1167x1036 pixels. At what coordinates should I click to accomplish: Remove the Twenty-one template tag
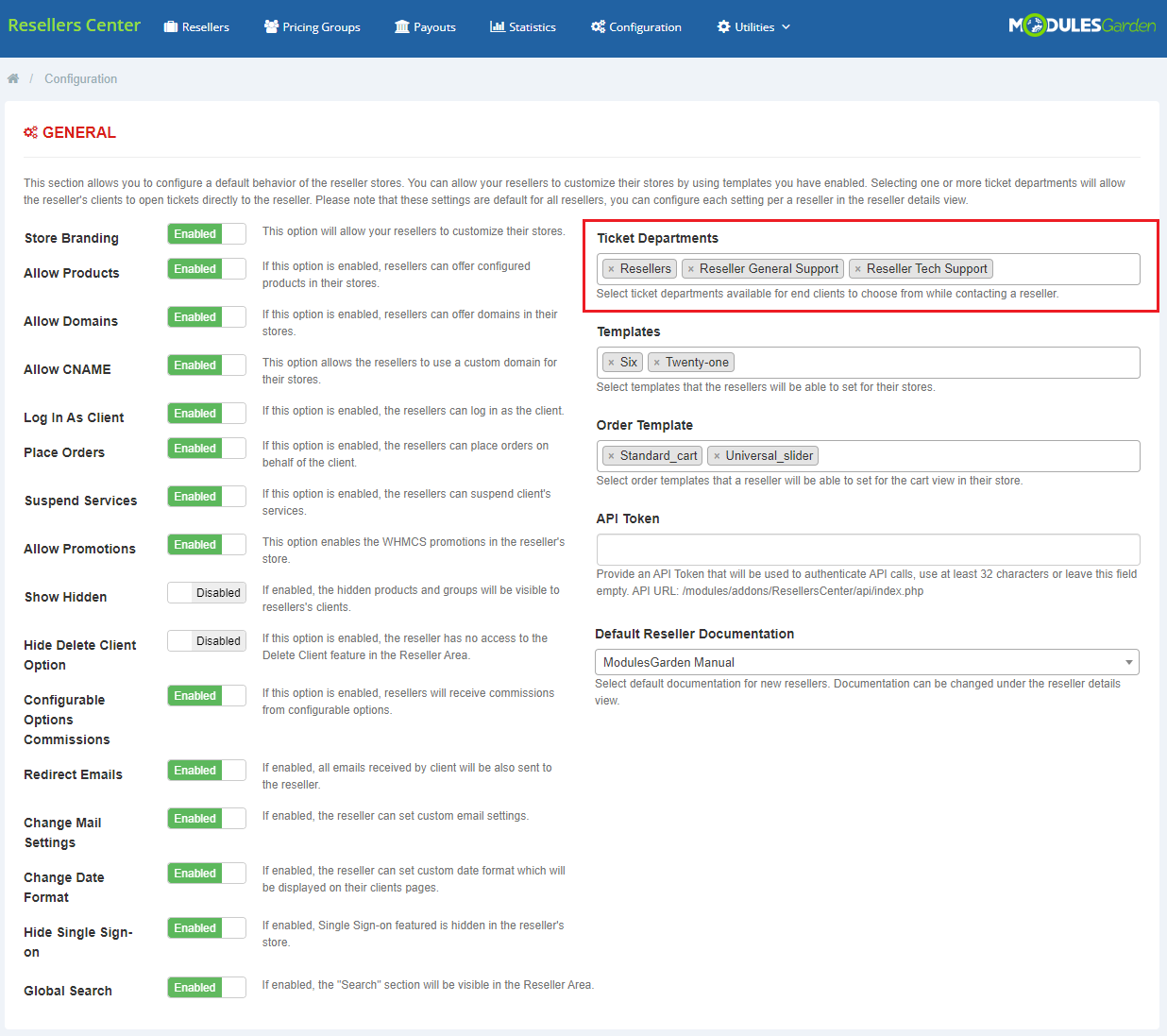pos(656,363)
